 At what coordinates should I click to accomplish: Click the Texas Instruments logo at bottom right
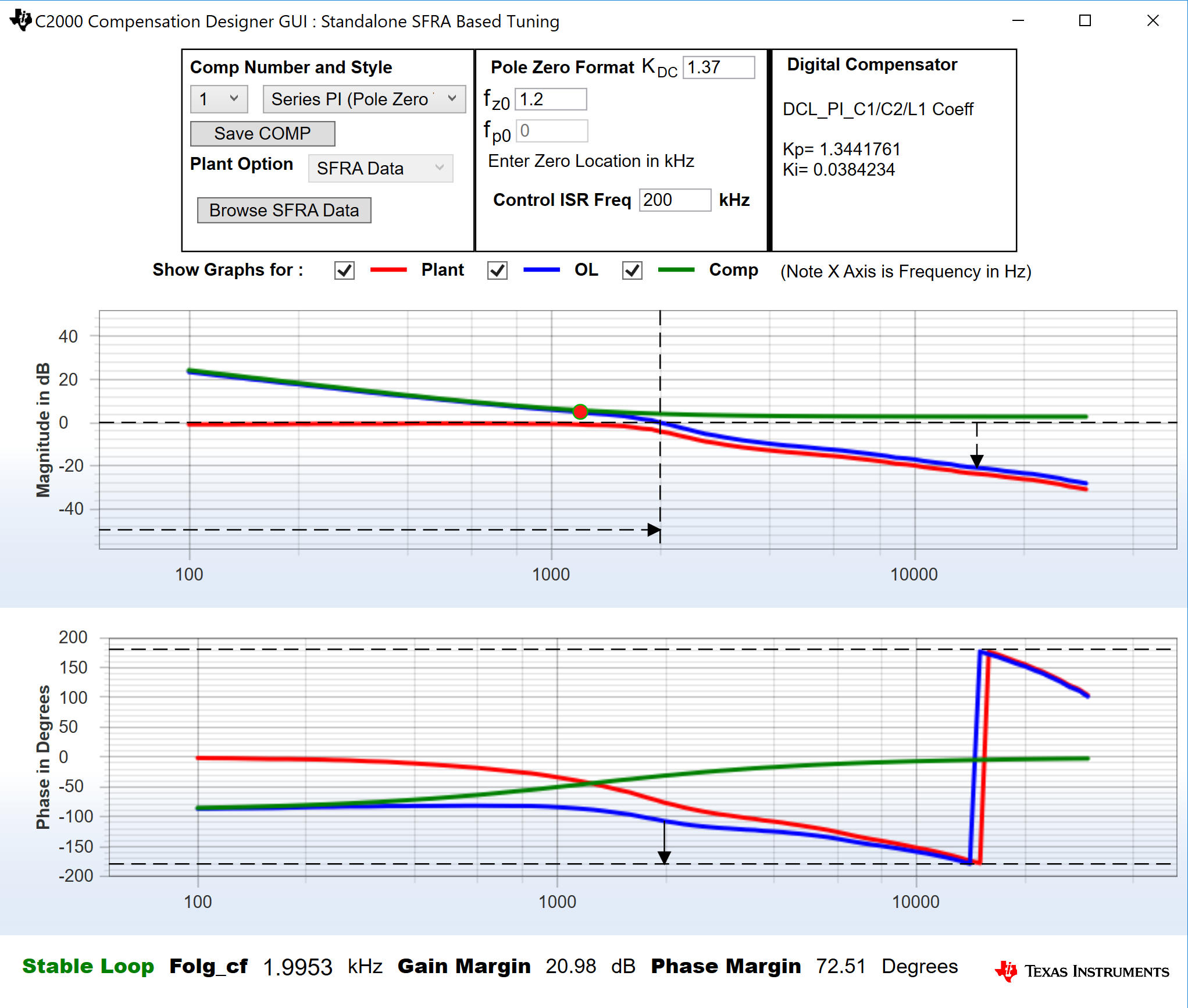(1082, 971)
